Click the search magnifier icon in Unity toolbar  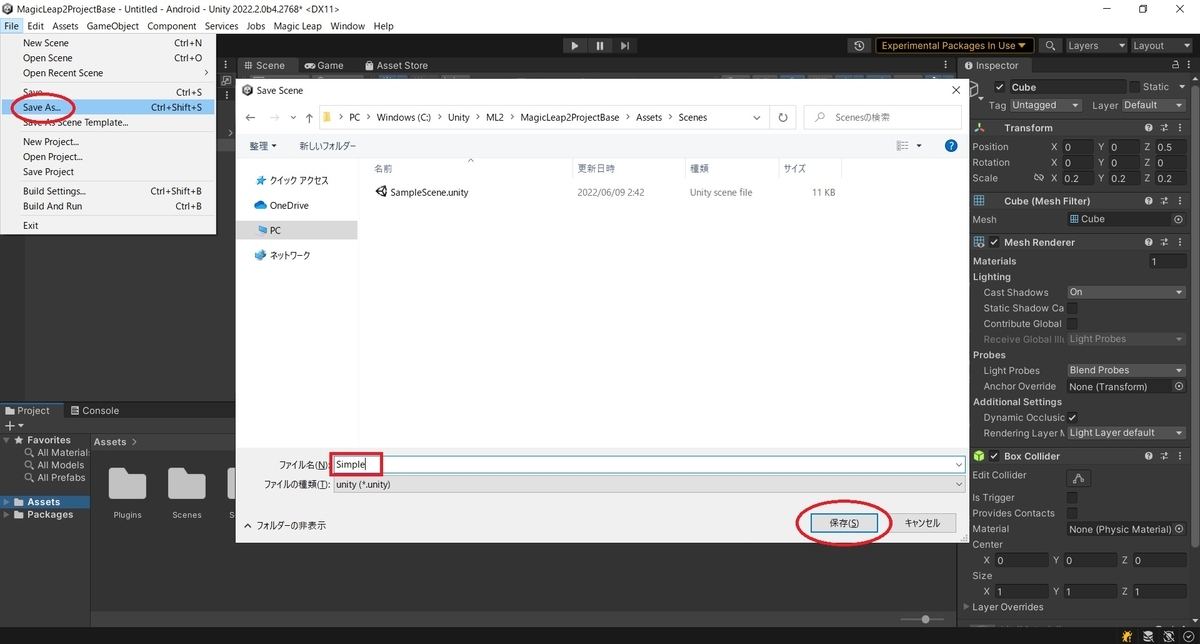point(1050,46)
